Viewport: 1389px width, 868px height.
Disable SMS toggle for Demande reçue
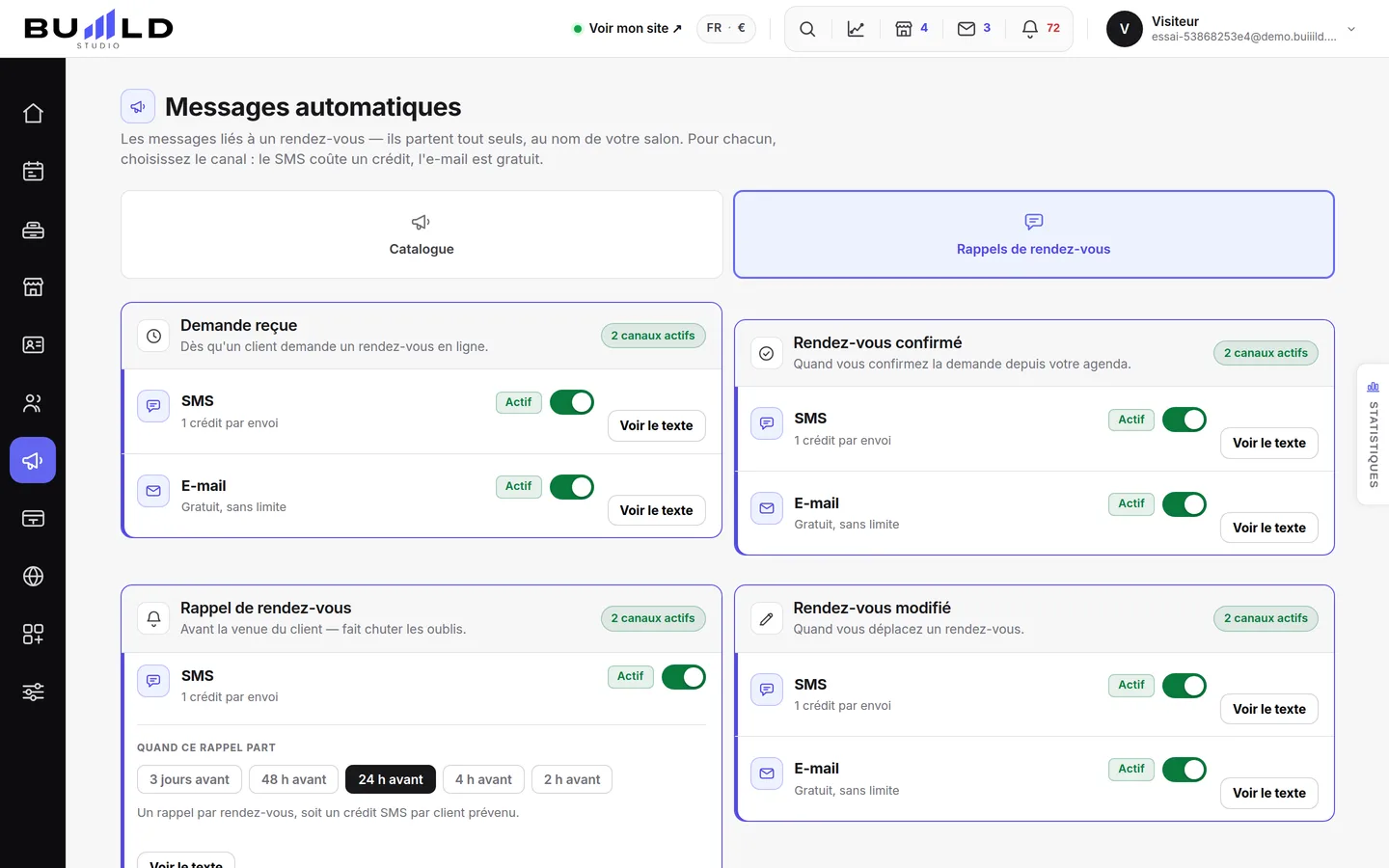(572, 402)
